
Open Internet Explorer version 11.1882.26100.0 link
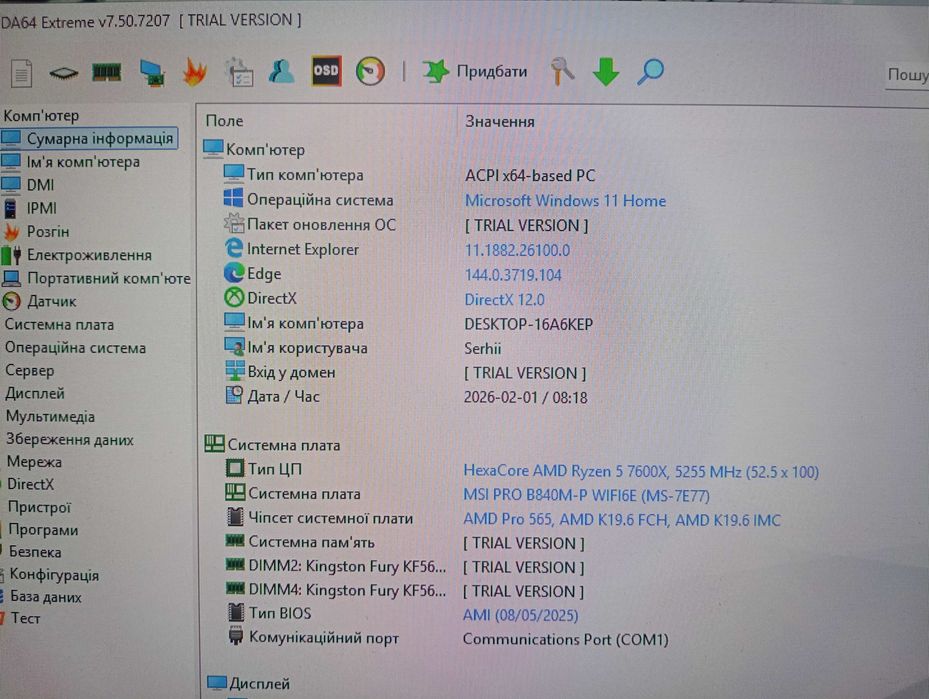517,251
